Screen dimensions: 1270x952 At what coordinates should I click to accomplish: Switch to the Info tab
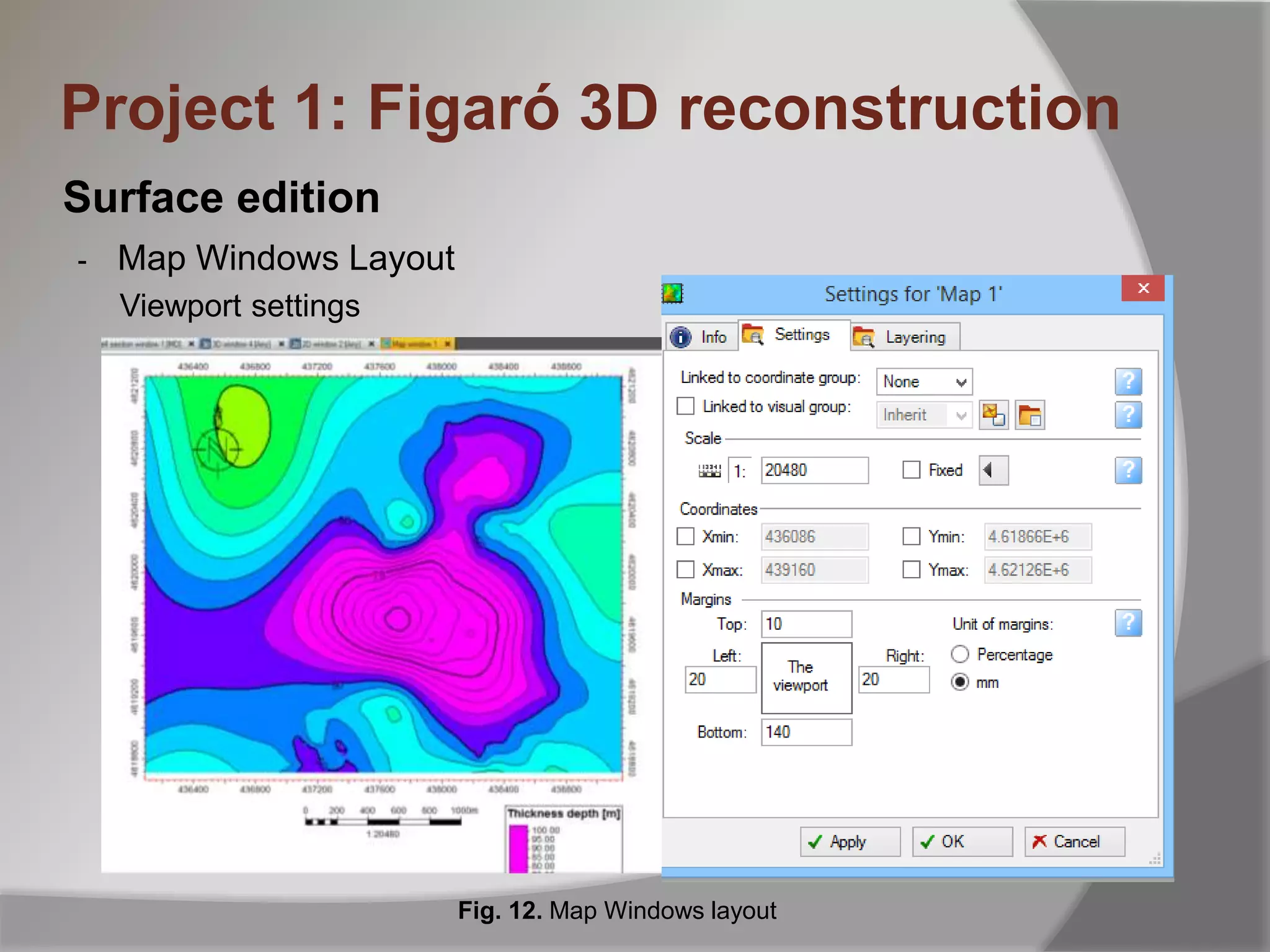(701, 337)
